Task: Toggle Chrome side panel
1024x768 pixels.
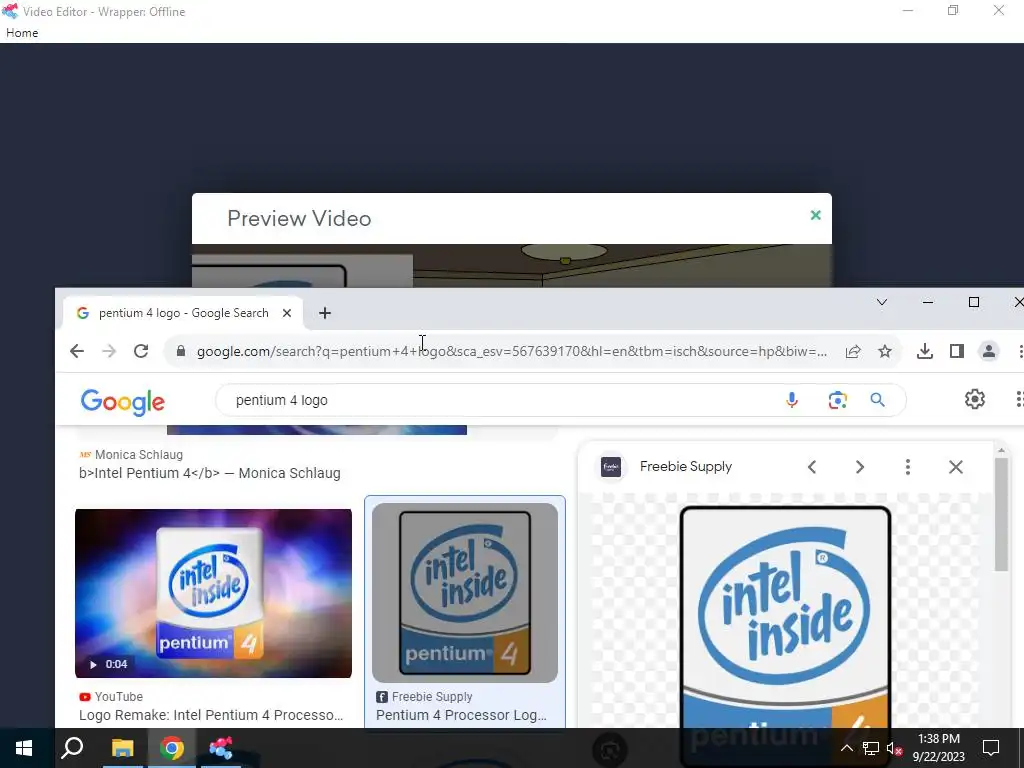Action: click(957, 351)
